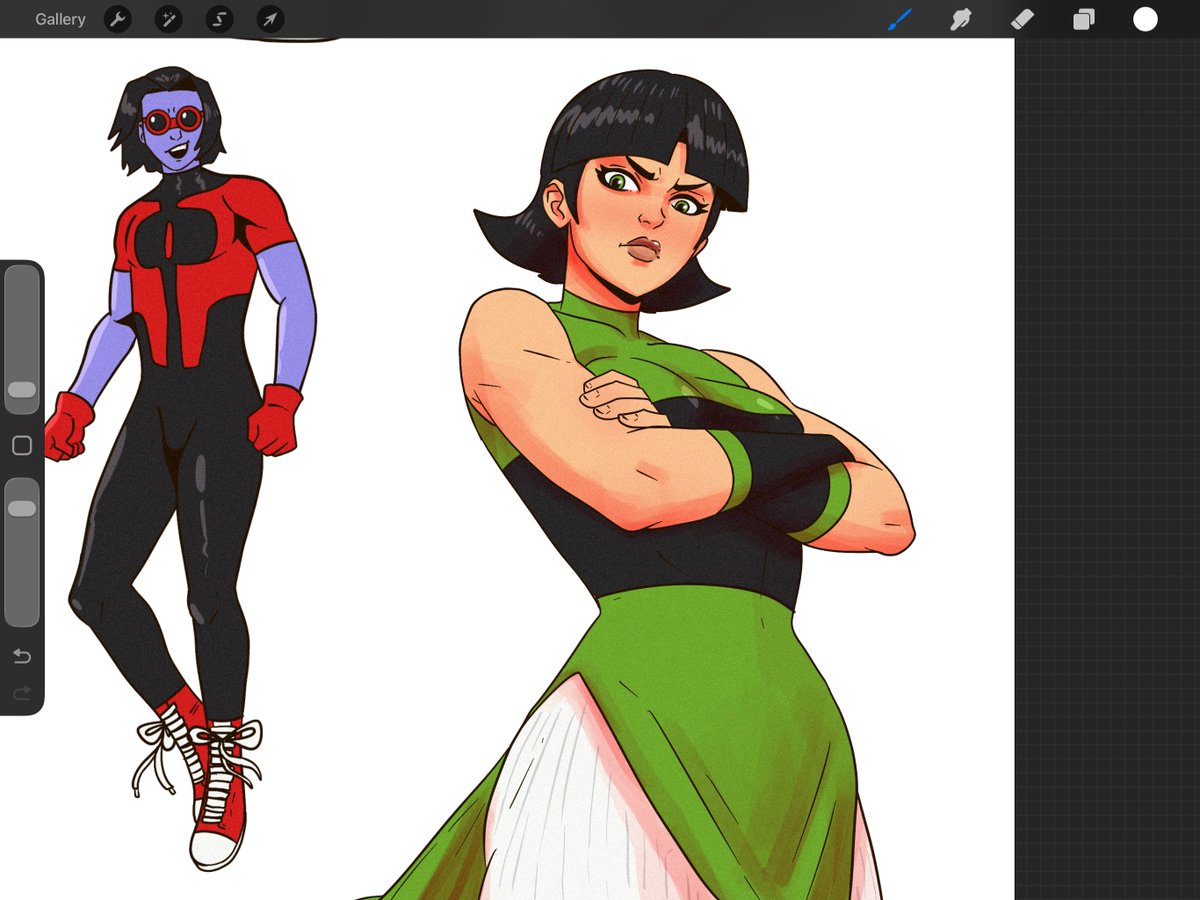The image size is (1200, 900).
Task: Open the Layers panel
Action: 1084,19
